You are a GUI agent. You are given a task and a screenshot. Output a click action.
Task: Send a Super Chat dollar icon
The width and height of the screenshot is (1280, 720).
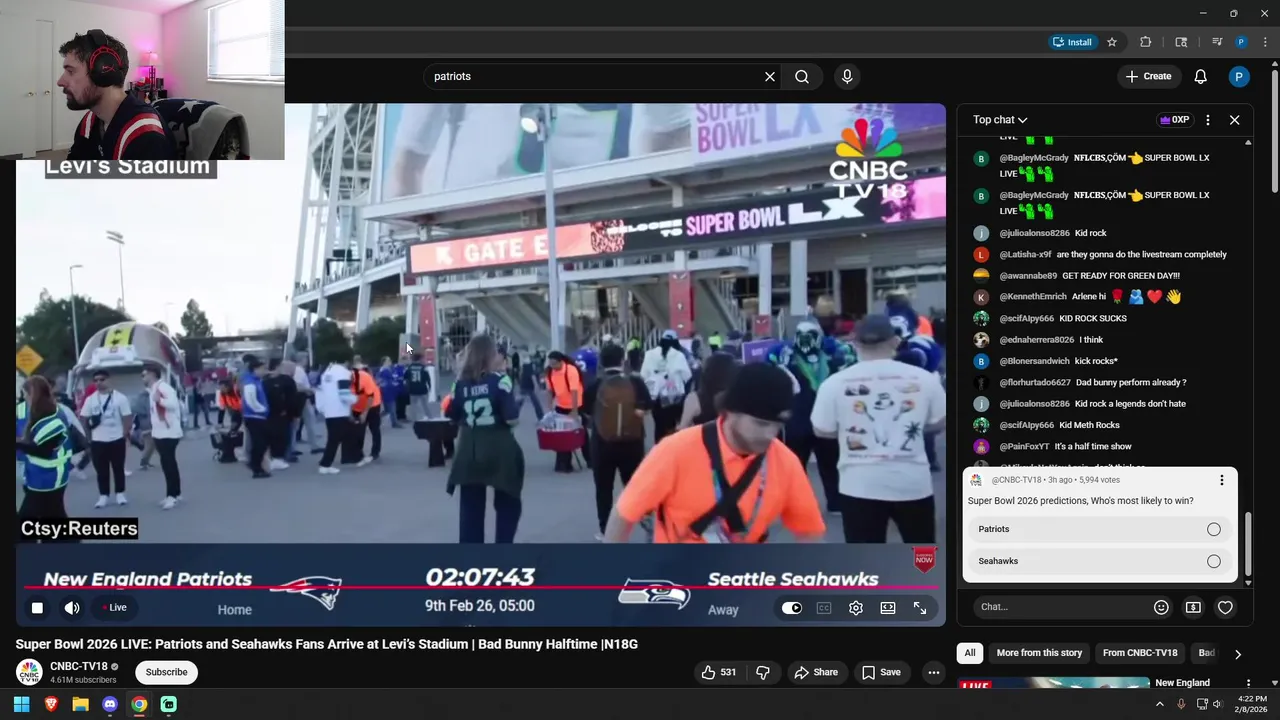[1193, 607]
